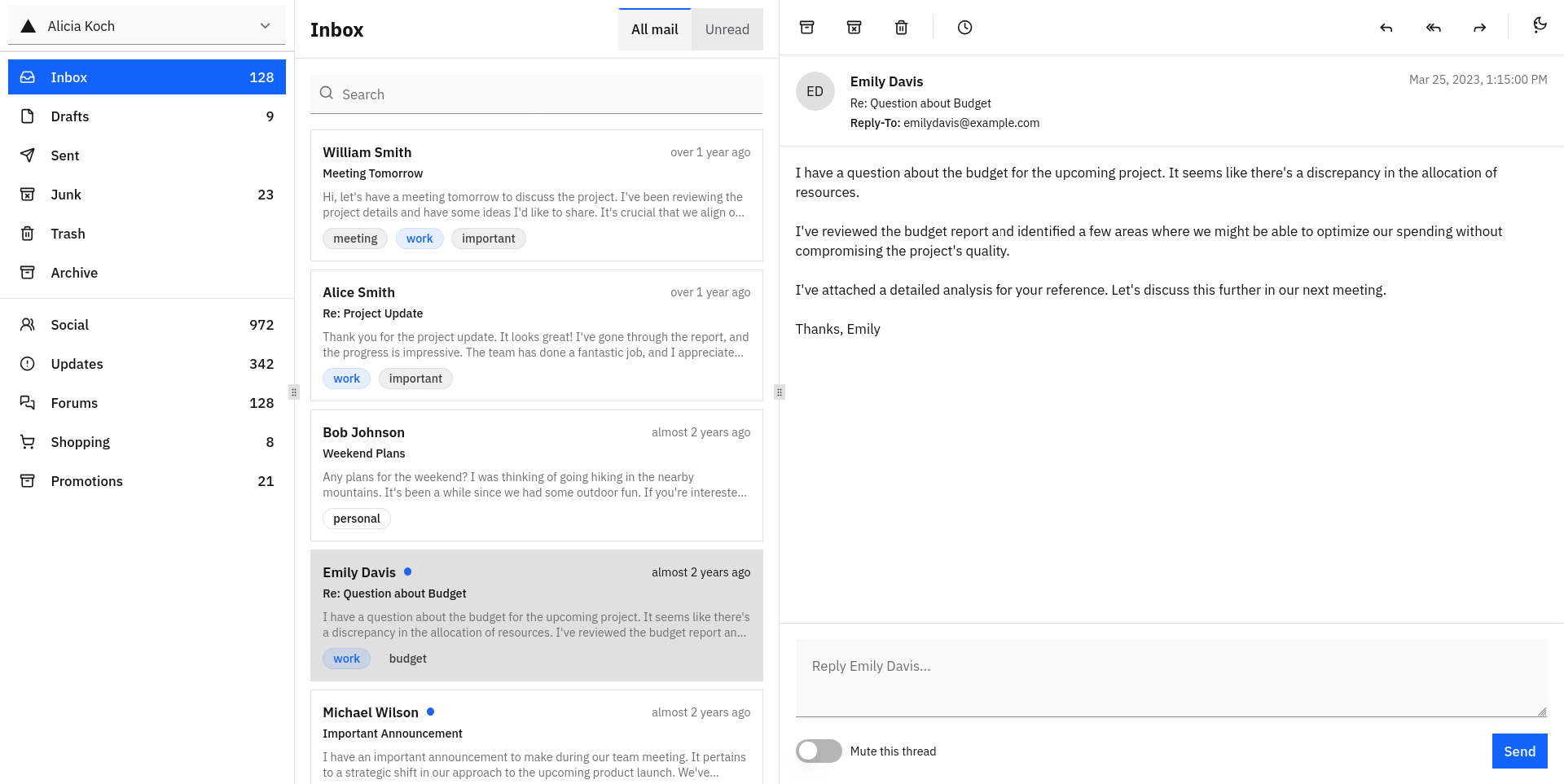This screenshot has width=1564, height=784.
Task: Click the Reply all double-arrow icon
Action: tap(1434, 28)
